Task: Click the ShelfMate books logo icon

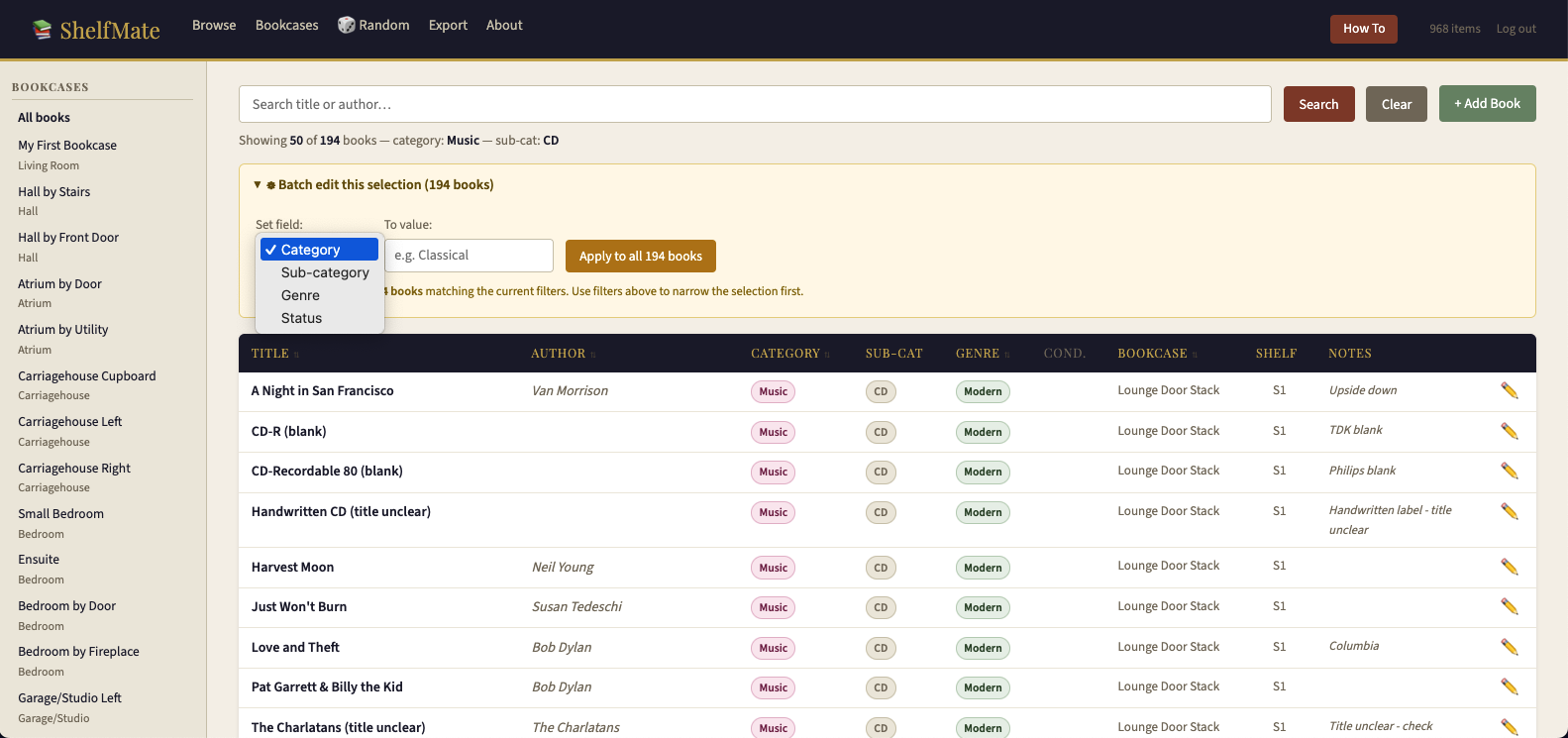Action: point(42,30)
